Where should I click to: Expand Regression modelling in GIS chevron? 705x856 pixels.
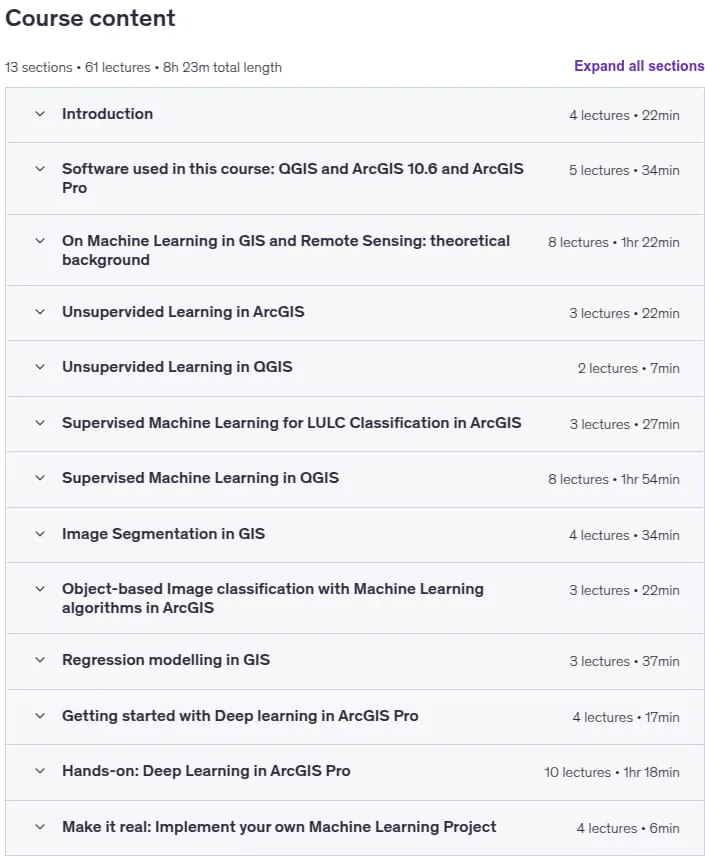pyautogui.click(x=40, y=660)
